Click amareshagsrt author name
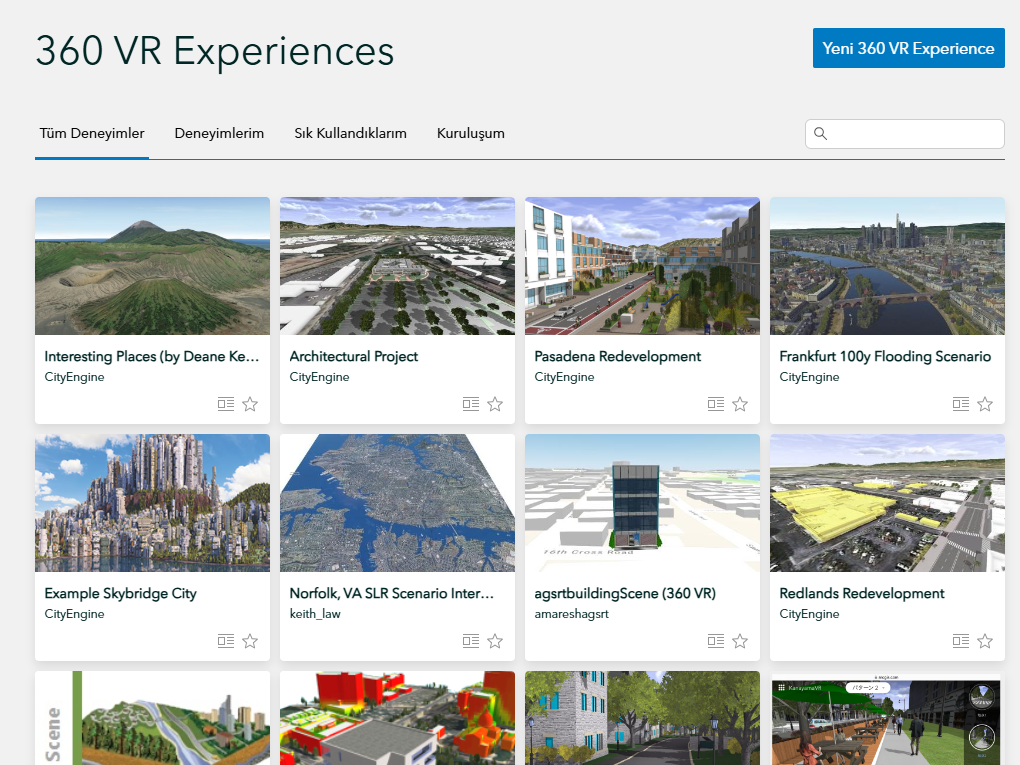The width and height of the screenshot is (1020, 765). (x=572, y=613)
